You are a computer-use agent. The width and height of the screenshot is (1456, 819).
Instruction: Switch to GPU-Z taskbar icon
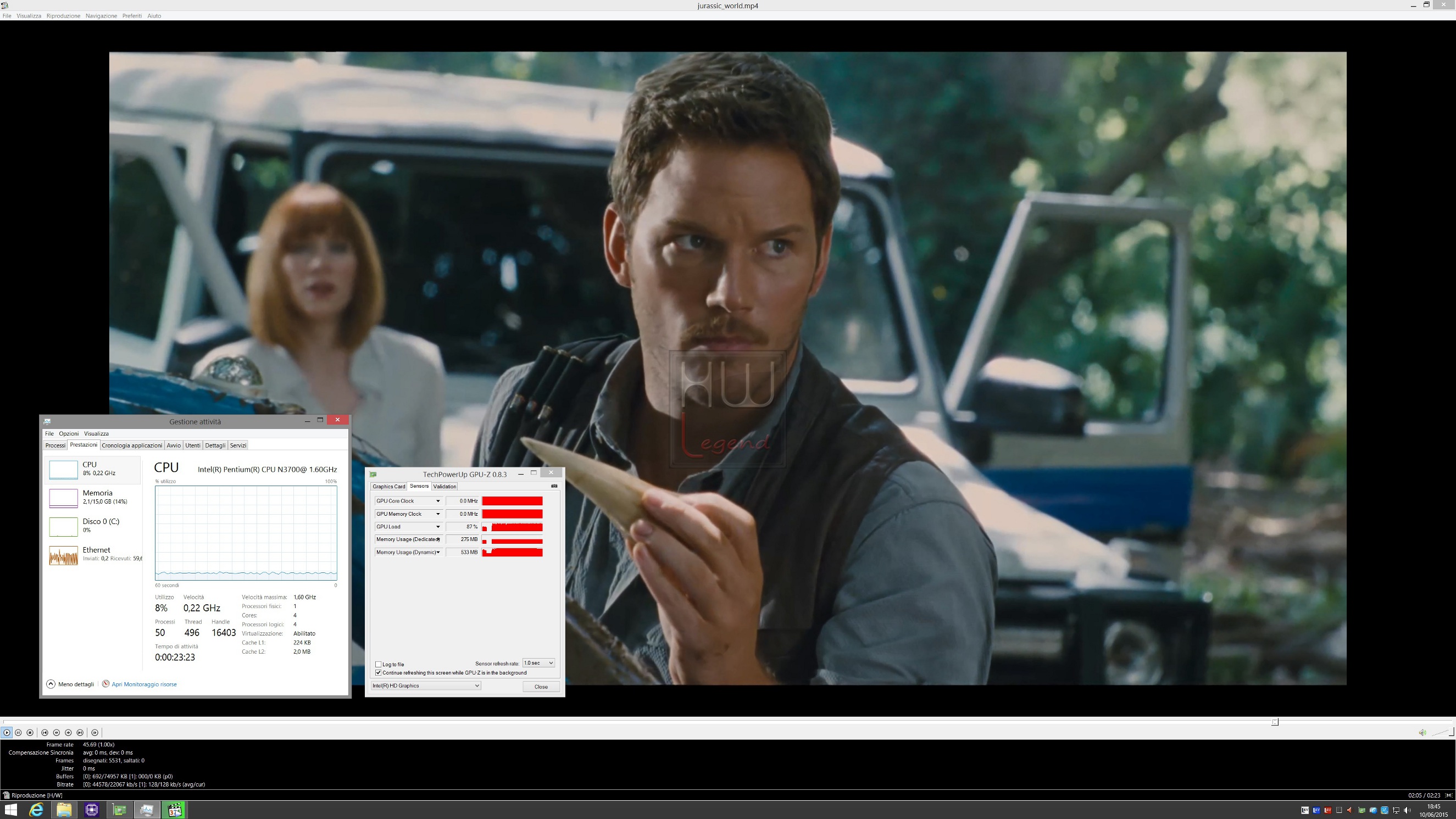coord(119,810)
